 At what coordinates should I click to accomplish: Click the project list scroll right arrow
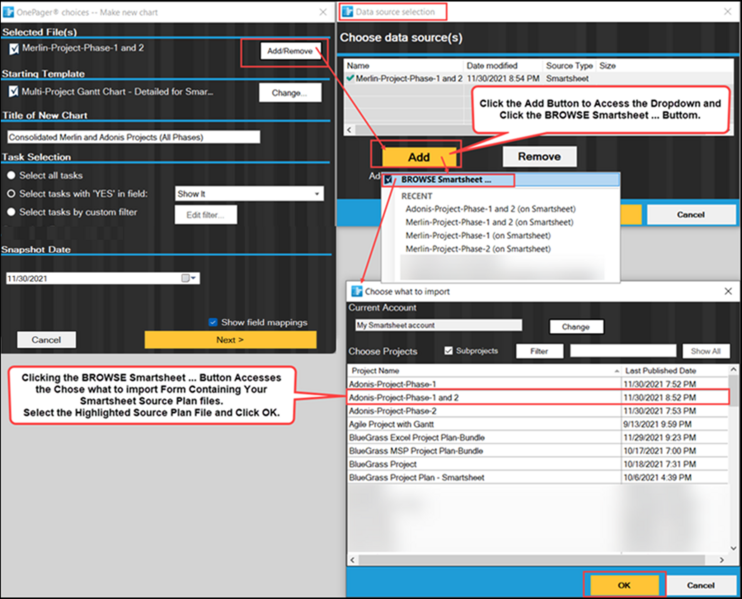click(722, 560)
